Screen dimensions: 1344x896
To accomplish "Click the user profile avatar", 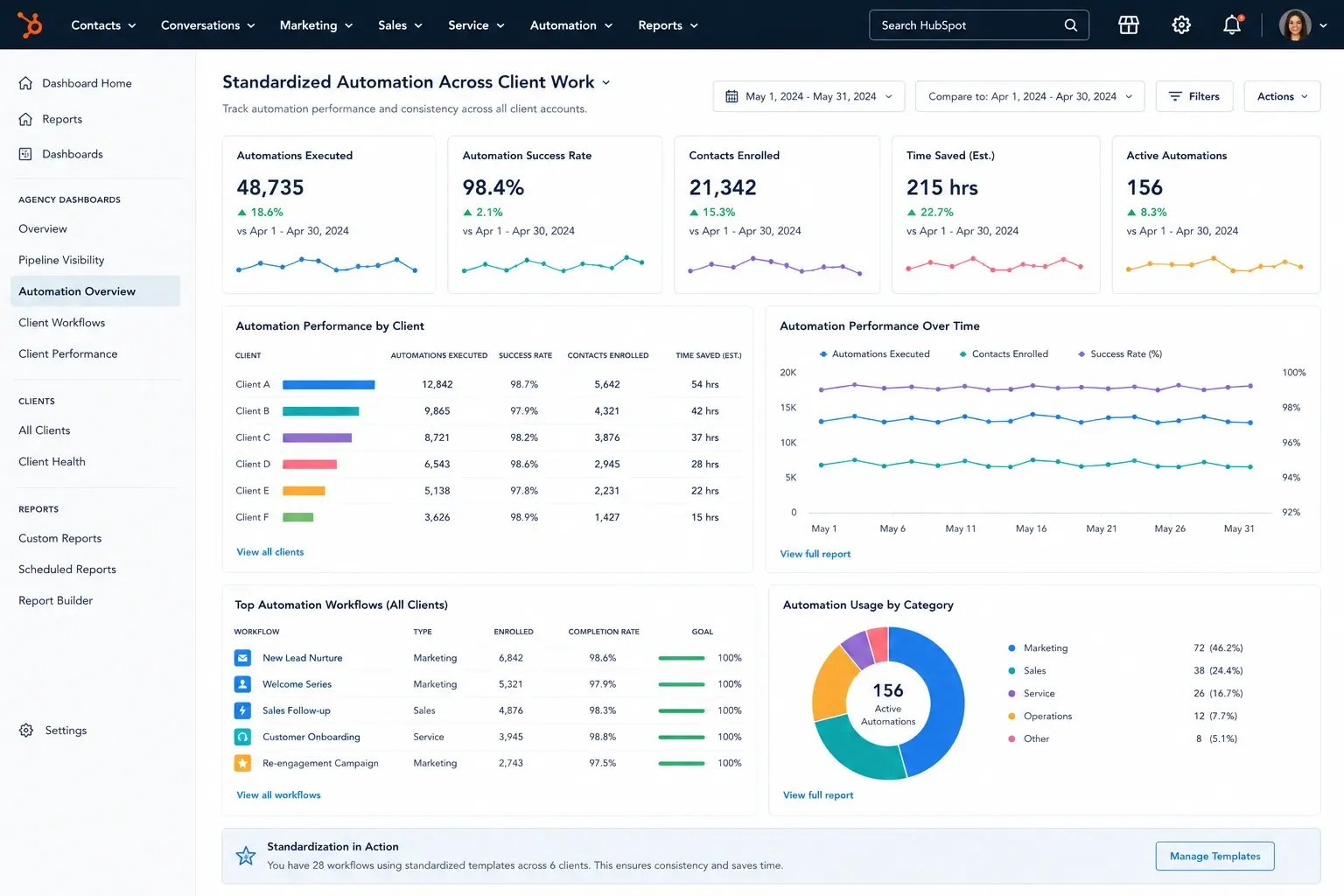I will click(1295, 25).
